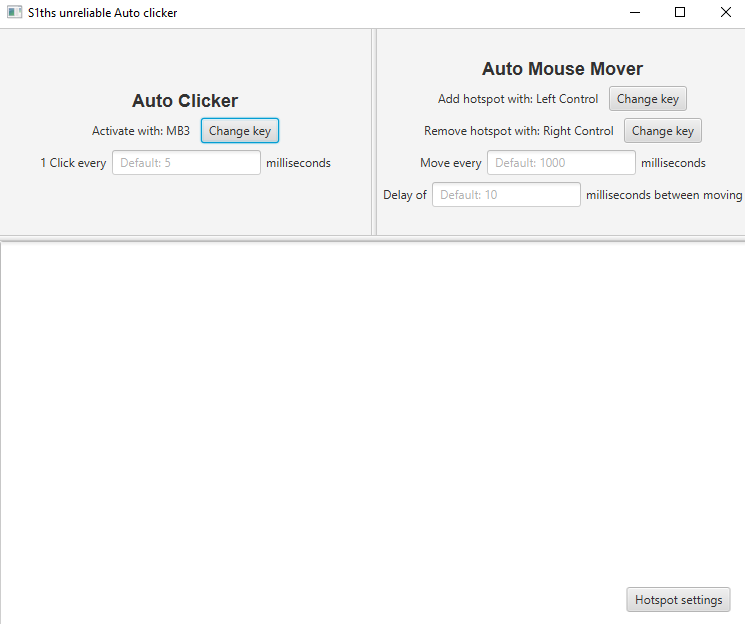The height and width of the screenshot is (624, 745).
Task: Click the 'Activate with: MB3' label
Action: 141,131
